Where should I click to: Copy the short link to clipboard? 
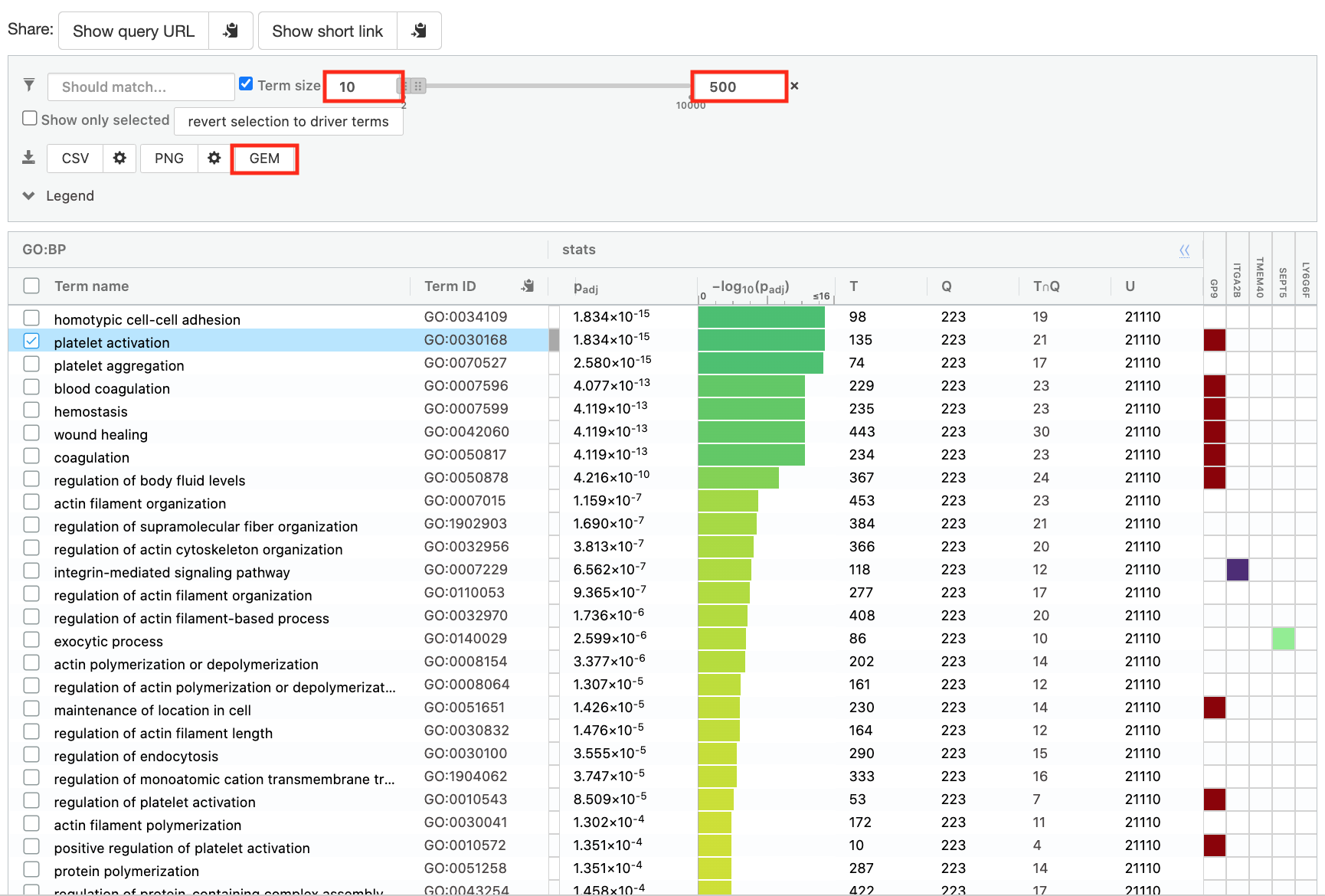coord(419,31)
